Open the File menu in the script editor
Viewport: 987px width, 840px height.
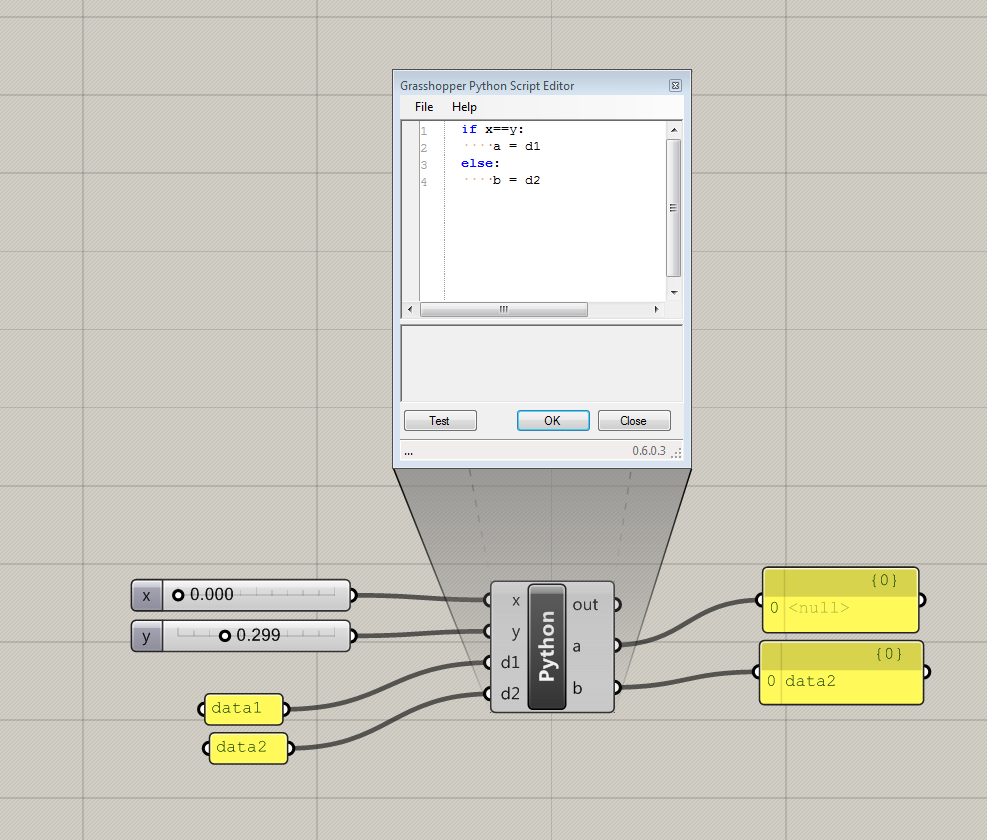(x=424, y=107)
